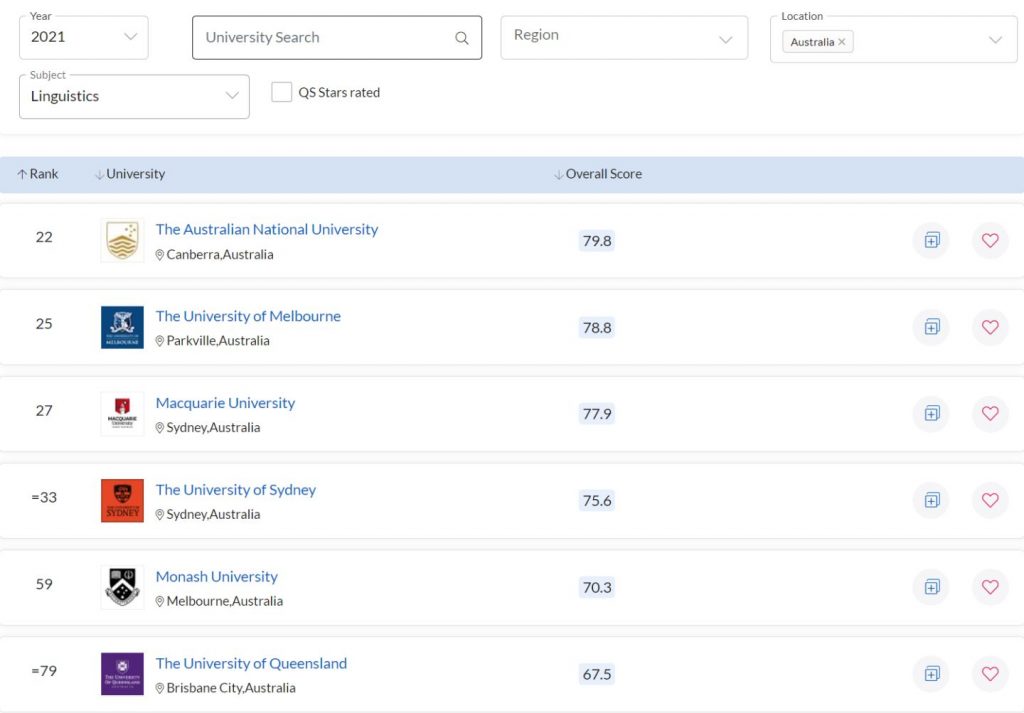
Task: Add University of Queensland to compare
Action: coord(931,674)
